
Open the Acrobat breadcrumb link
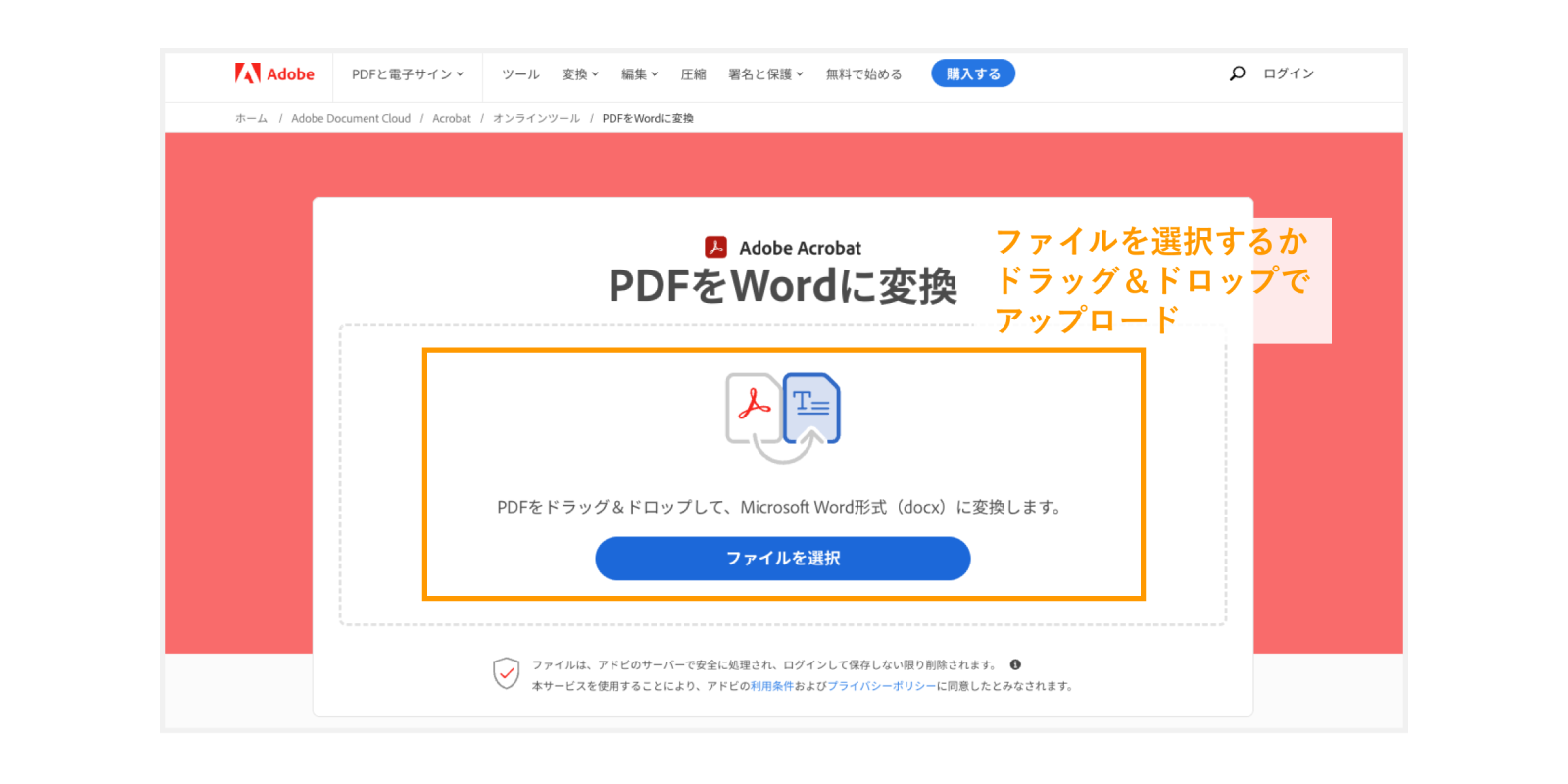point(452,118)
